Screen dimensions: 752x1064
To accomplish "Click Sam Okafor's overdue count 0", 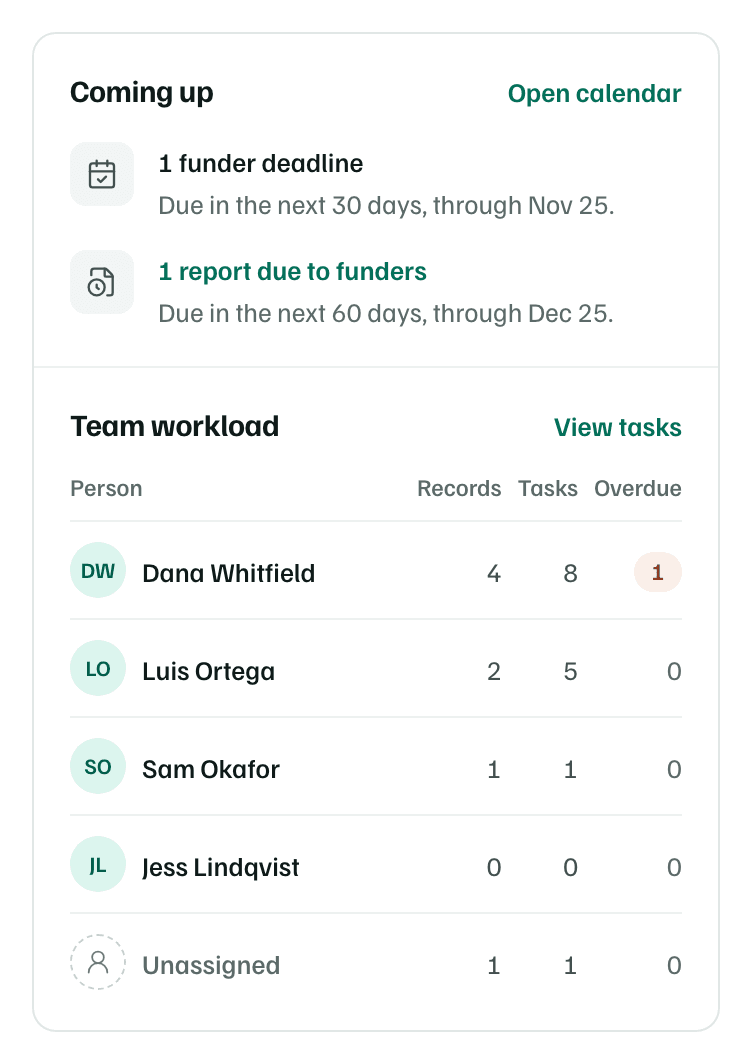I will (674, 770).
